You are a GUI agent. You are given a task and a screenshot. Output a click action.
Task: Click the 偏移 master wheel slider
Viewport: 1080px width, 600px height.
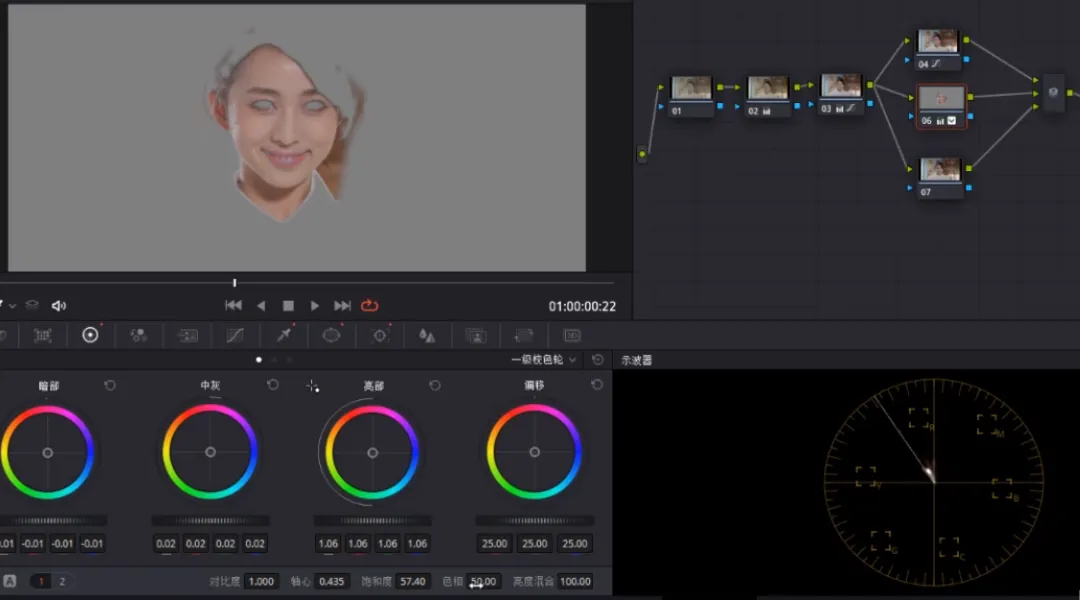534,521
